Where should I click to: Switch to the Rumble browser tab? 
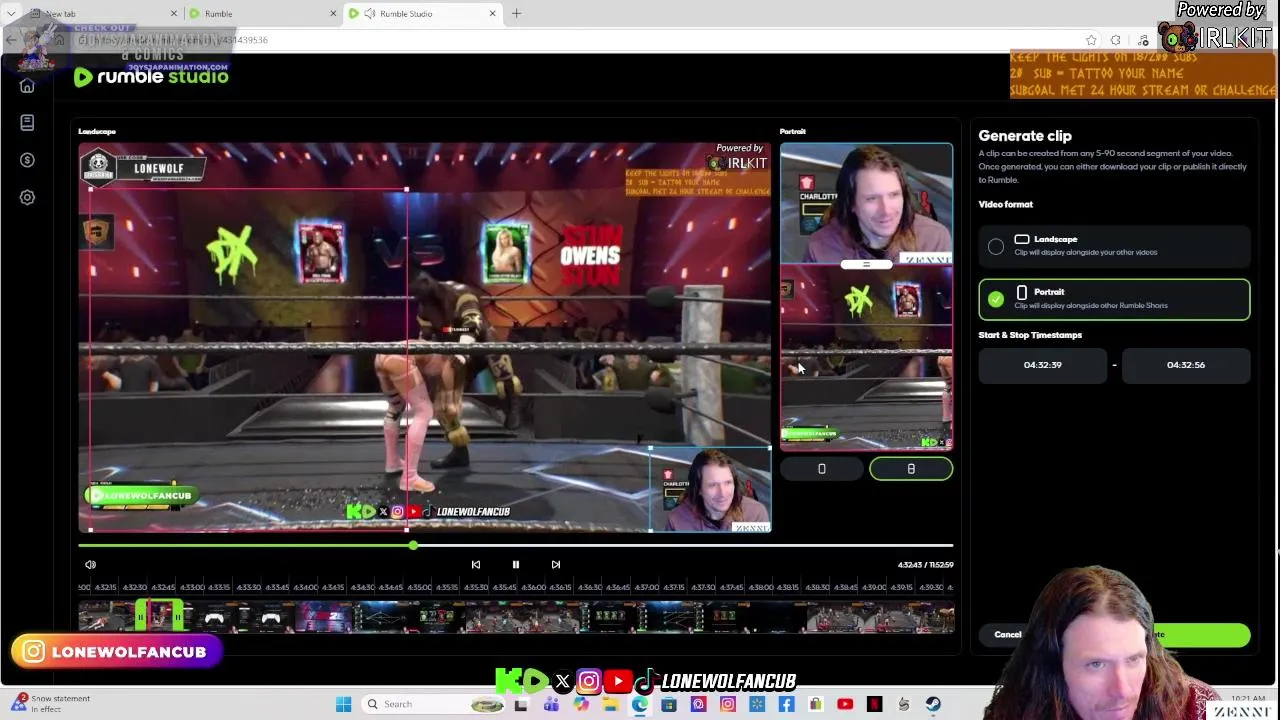tap(260, 14)
